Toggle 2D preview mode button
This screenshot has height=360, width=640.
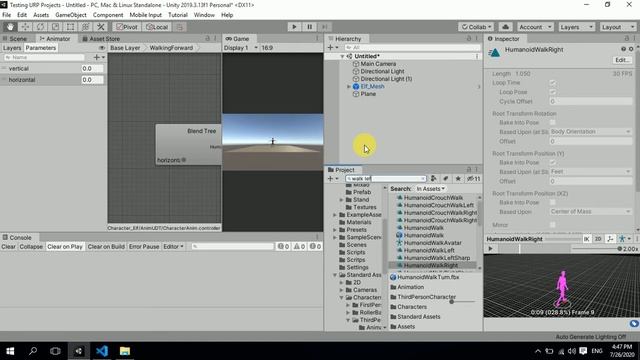pos(598,239)
